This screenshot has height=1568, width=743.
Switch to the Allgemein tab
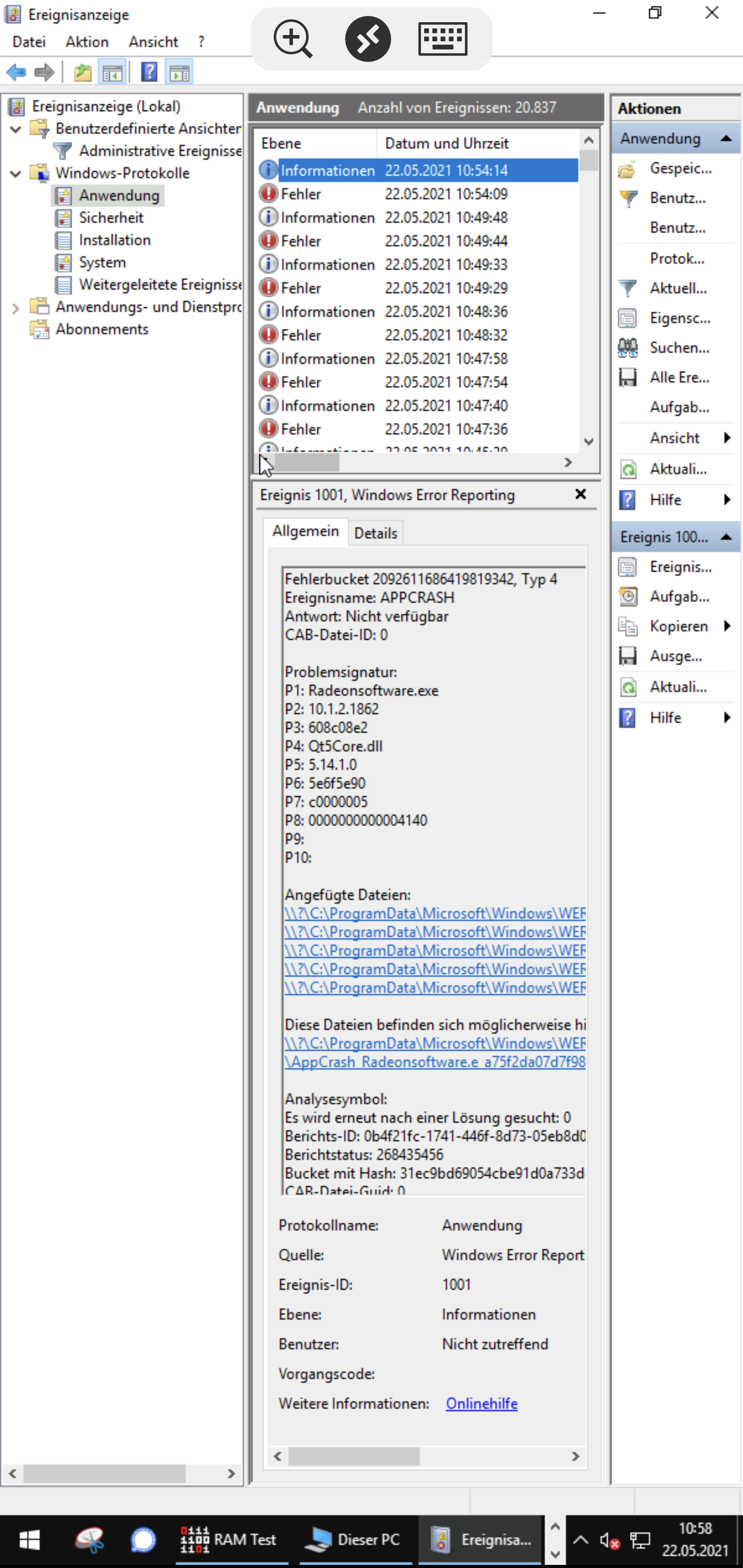[306, 531]
